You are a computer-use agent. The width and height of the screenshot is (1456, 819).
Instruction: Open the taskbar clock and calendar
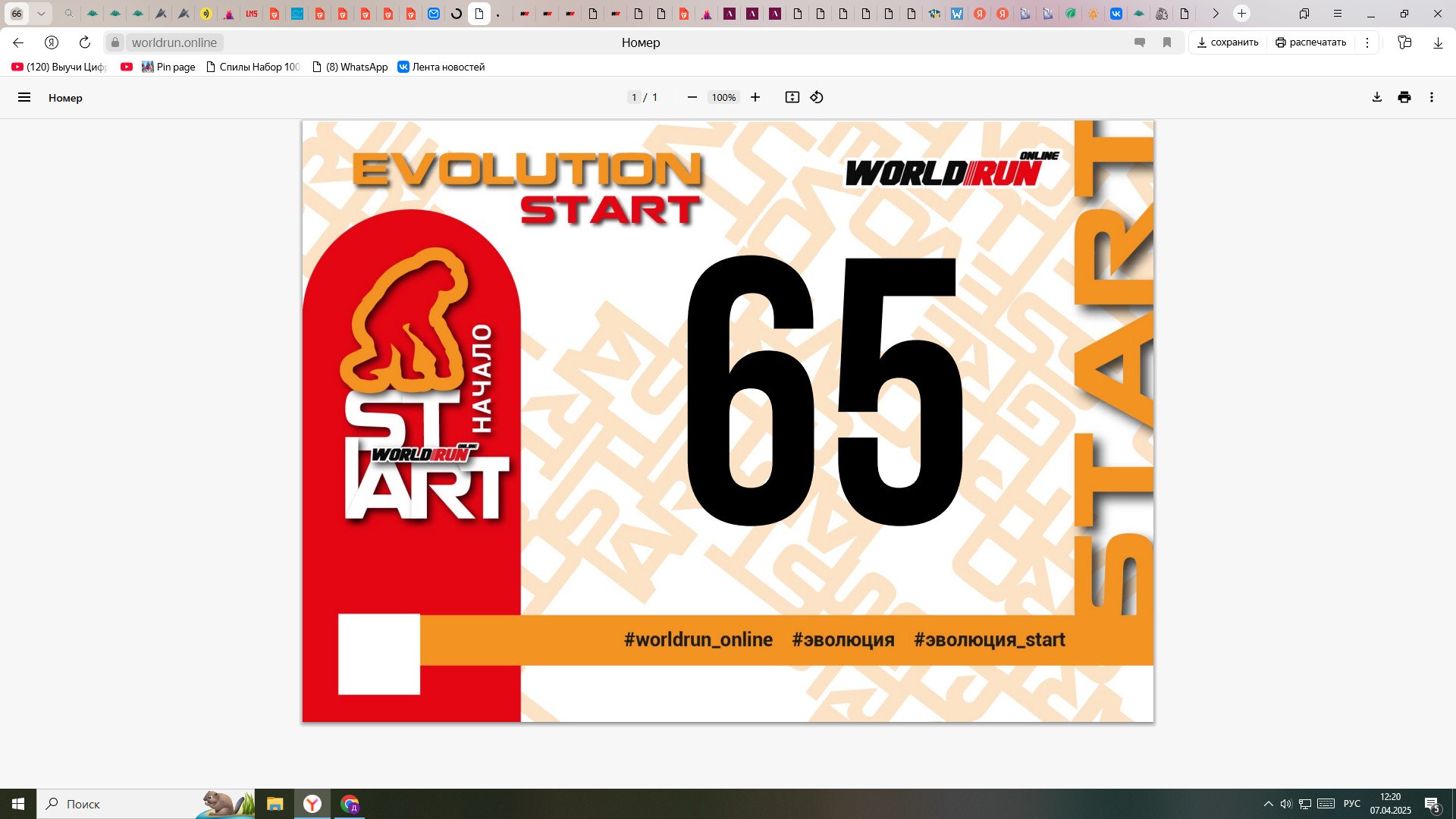(x=1391, y=804)
